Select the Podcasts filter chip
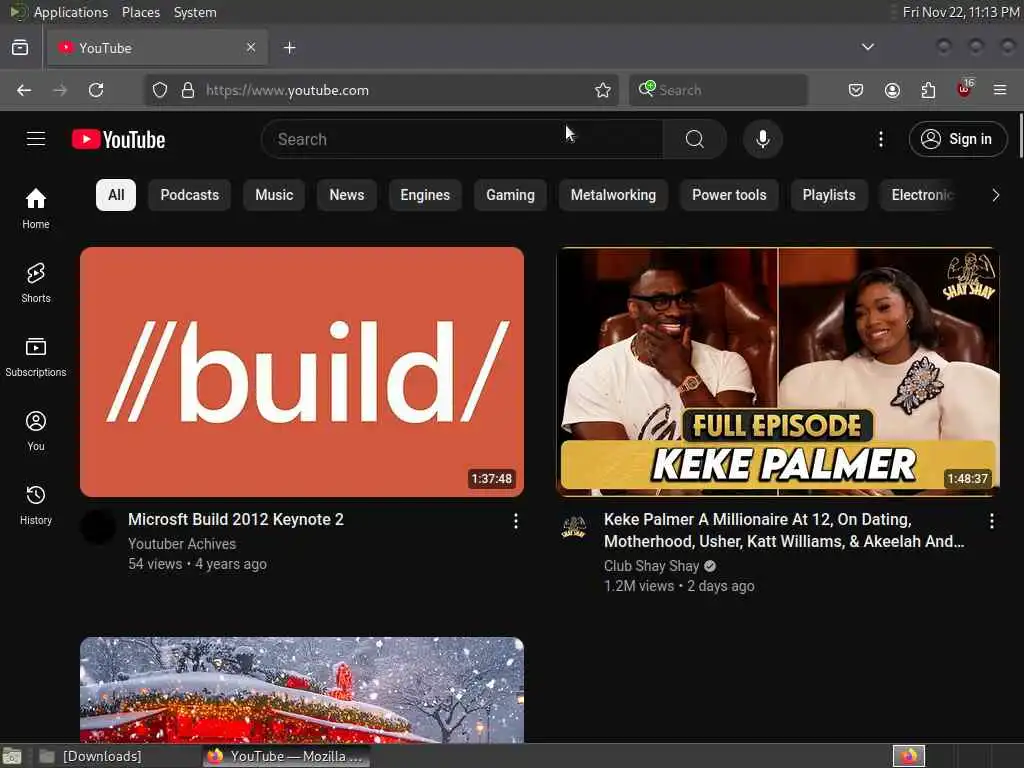The width and height of the screenshot is (1024, 768). [x=189, y=195]
